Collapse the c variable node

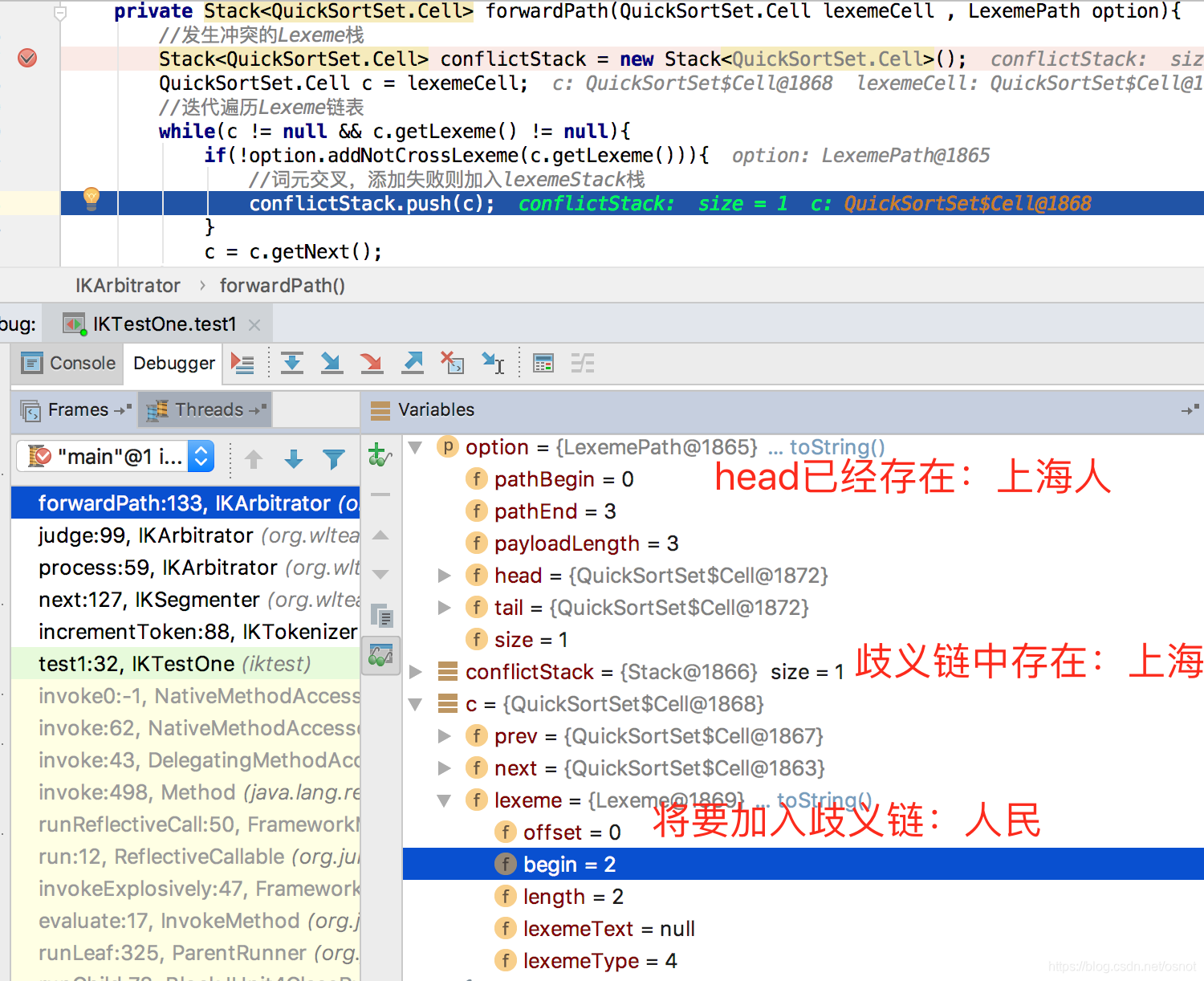[416, 704]
